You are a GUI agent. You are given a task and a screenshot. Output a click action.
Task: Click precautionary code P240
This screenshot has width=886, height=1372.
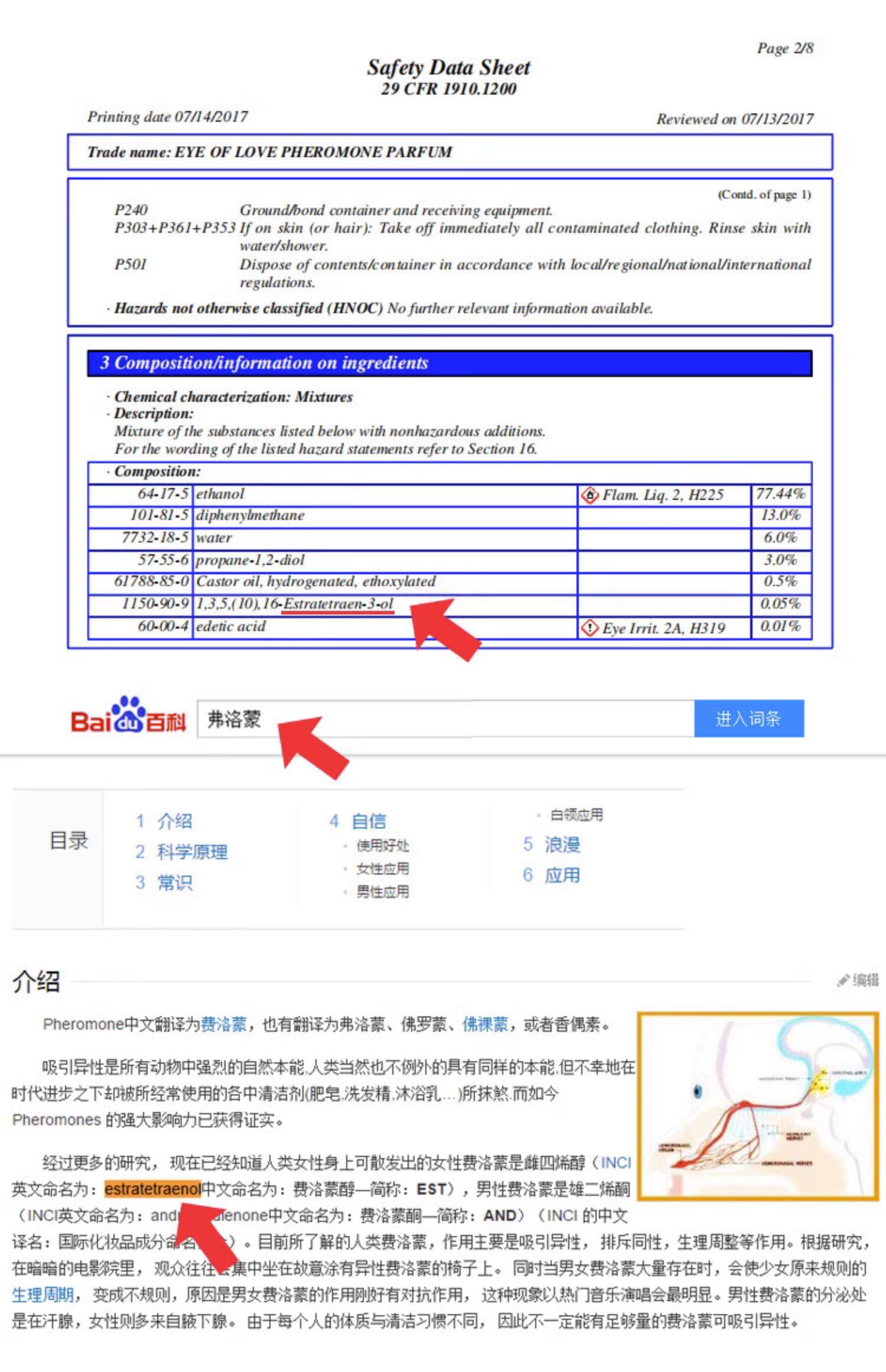tap(131, 210)
